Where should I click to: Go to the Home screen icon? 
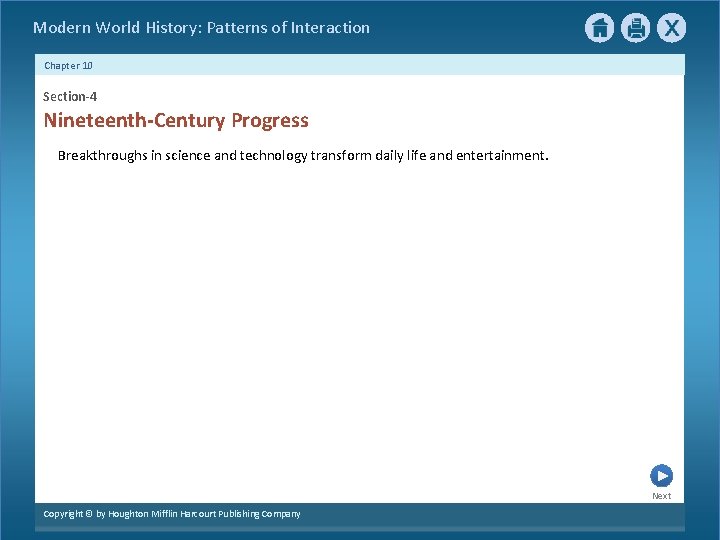pos(599,28)
